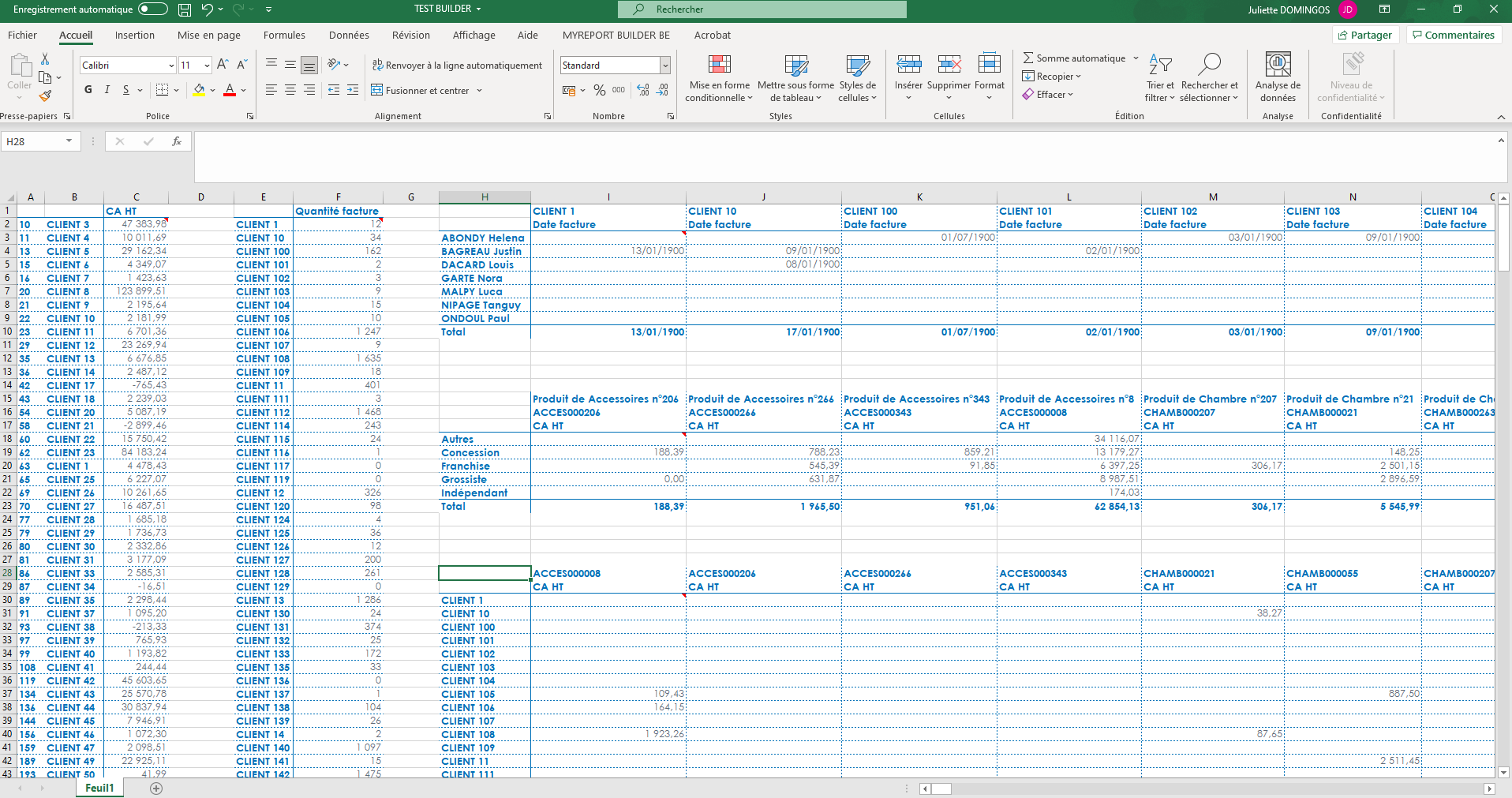Toggle Bold formatting (G)
Image resolution: width=1512 pixels, height=798 pixels.
[x=88, y=90]
